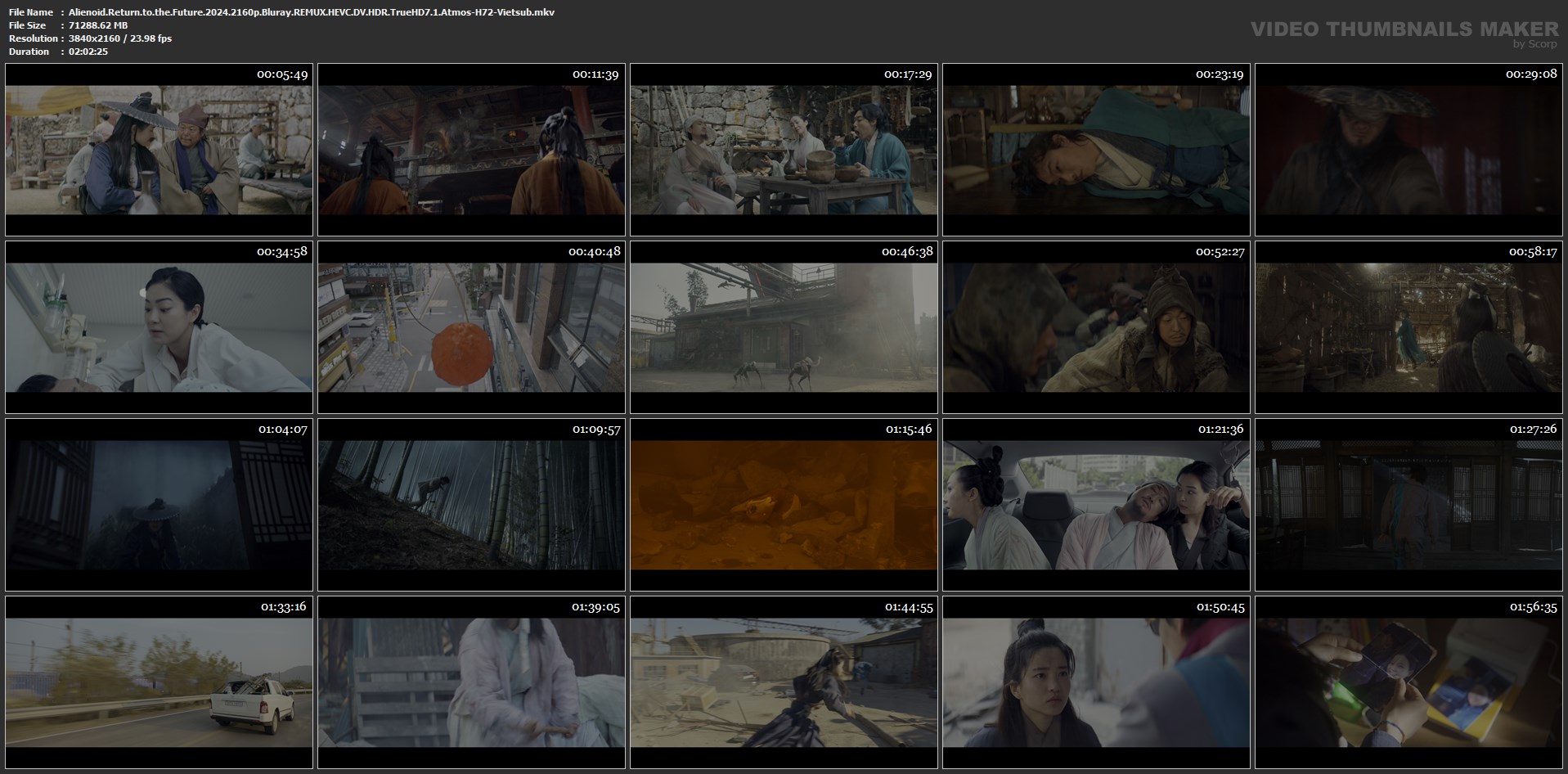
Task: Select the thumbnail at 00:11:39
Action: tap(471, 150)
